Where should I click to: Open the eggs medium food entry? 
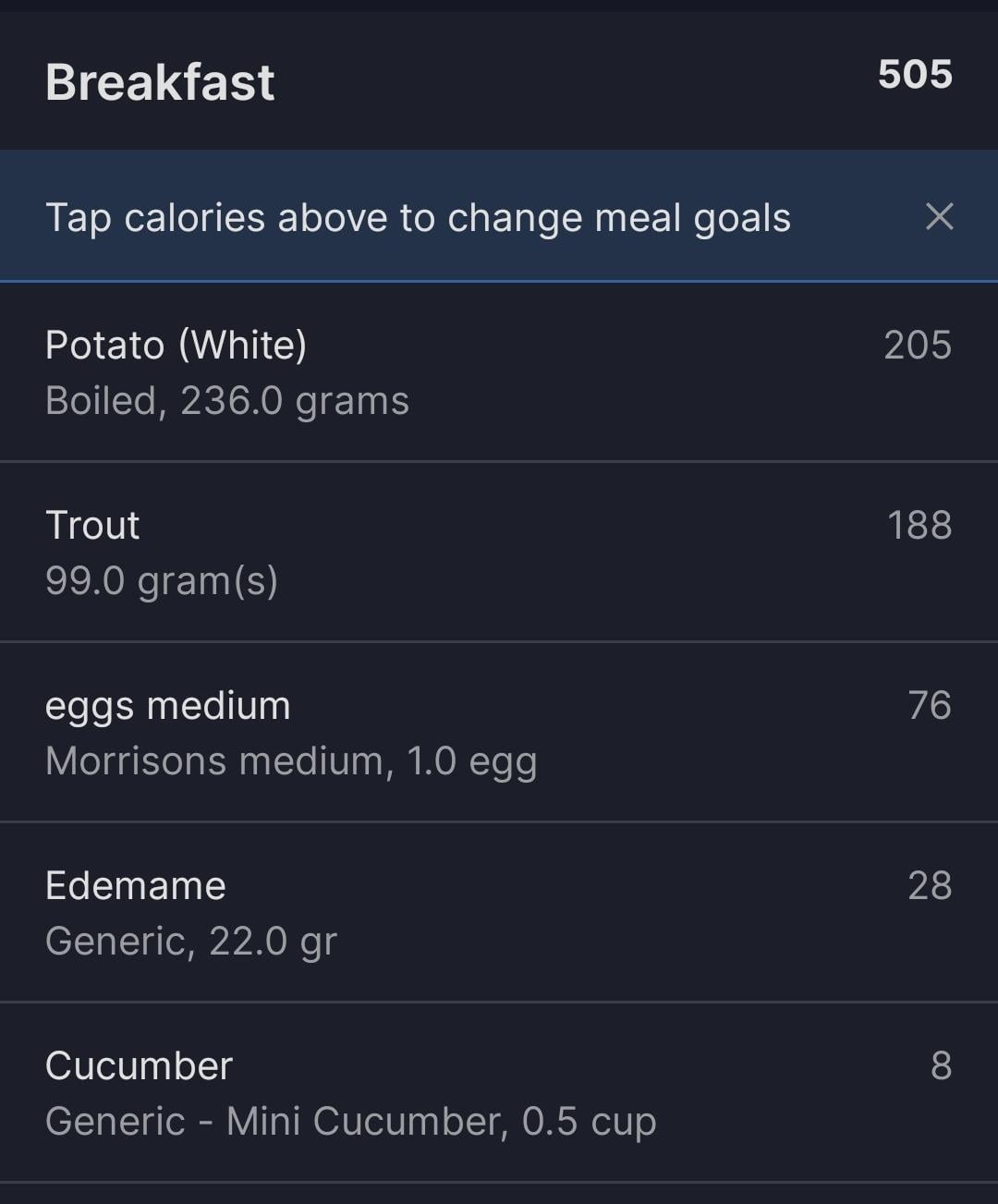[x=168, y=705]
